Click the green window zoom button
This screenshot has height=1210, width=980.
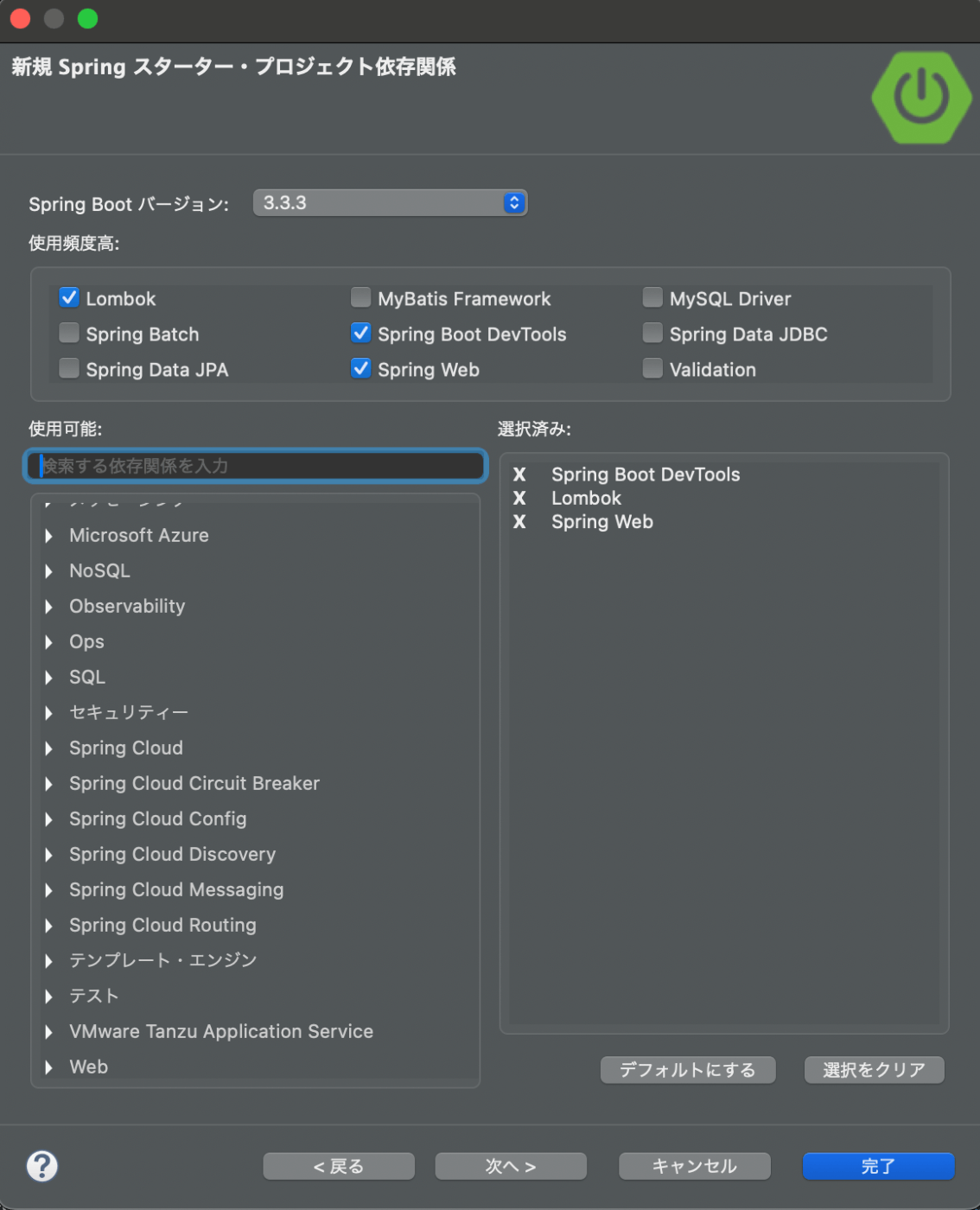[87, 18]
